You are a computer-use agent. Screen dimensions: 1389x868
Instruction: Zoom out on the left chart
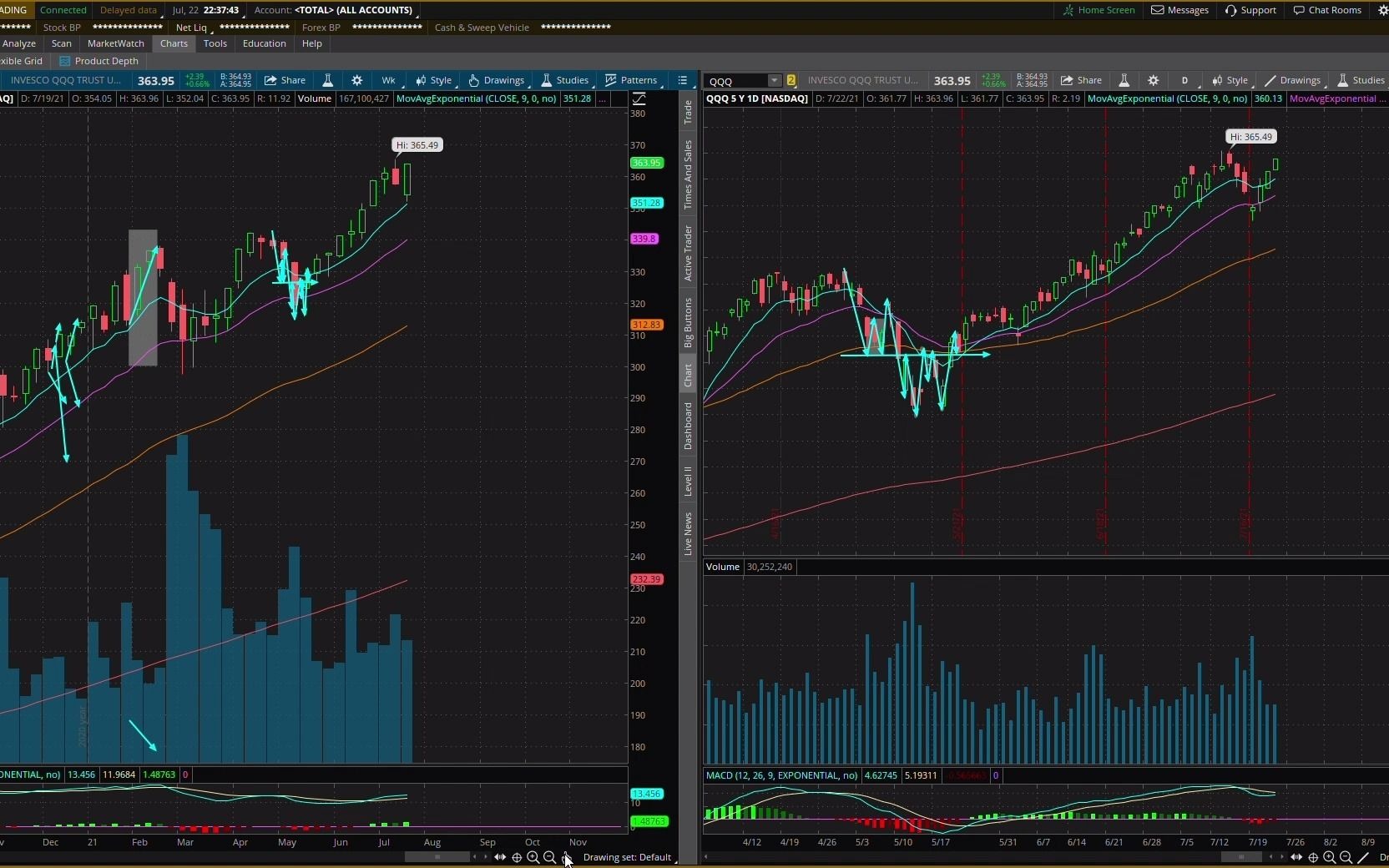(549, 857)
